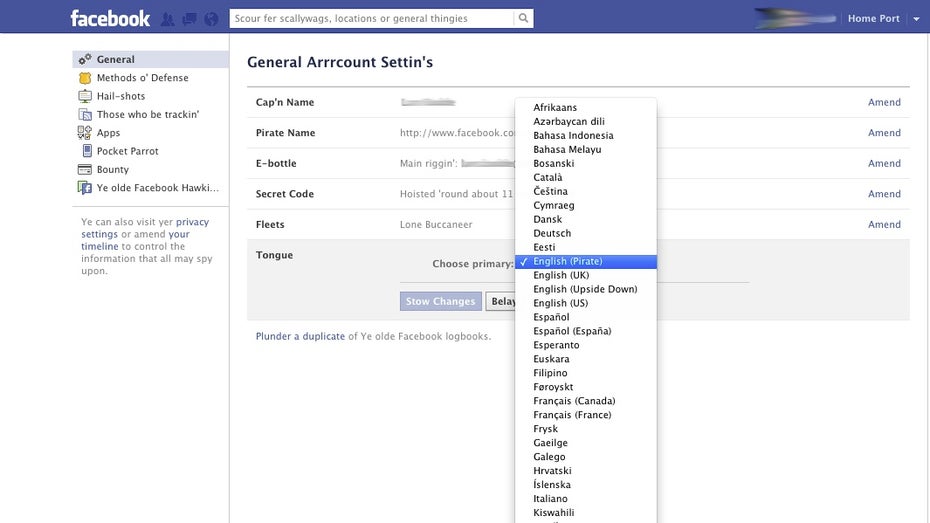930x523 pixels.
Task: Click the Hail-shots icon in sidebar
Action: click(85, 96)
